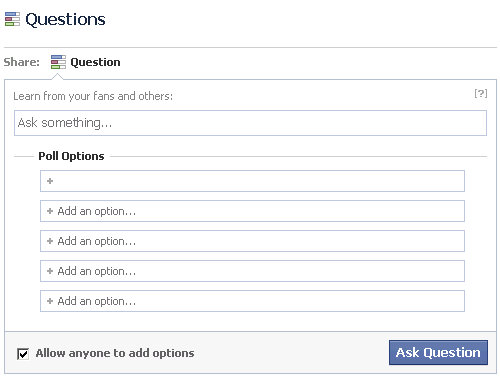Click the second 'Add an option...' field
Image resolution: width=500 pixels, height=380 pixels.
tap(252, 211)
